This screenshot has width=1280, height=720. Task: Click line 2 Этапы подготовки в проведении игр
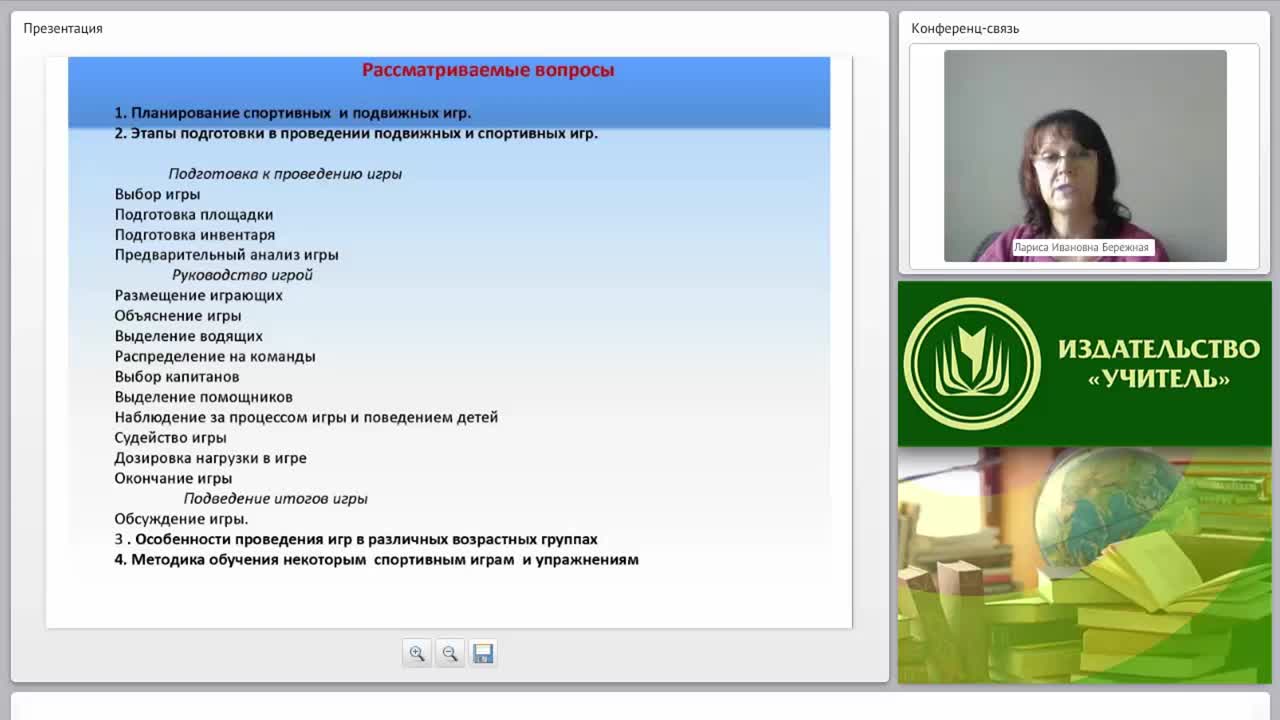pyautogui.click(x=356, y=133)
